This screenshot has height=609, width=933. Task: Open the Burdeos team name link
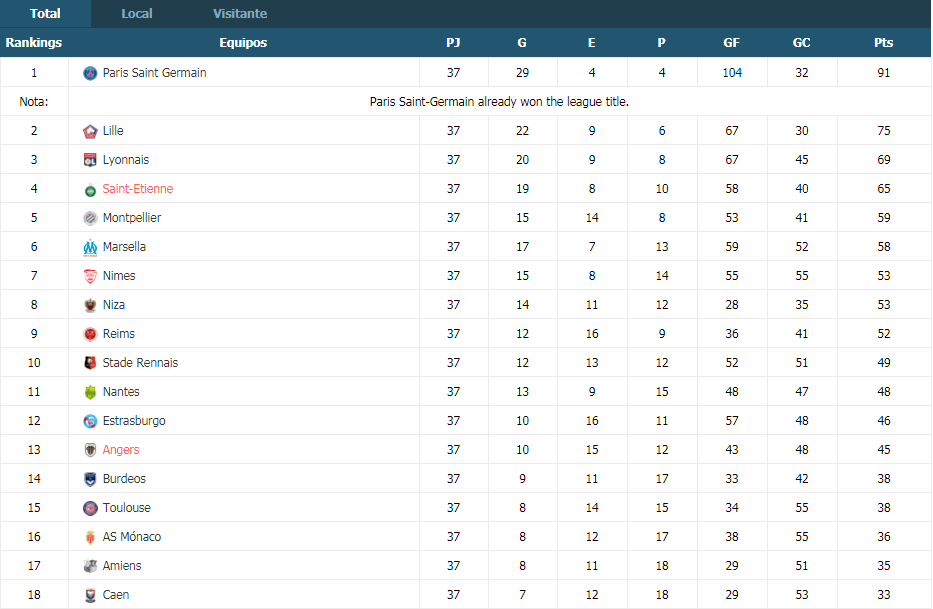124,479
